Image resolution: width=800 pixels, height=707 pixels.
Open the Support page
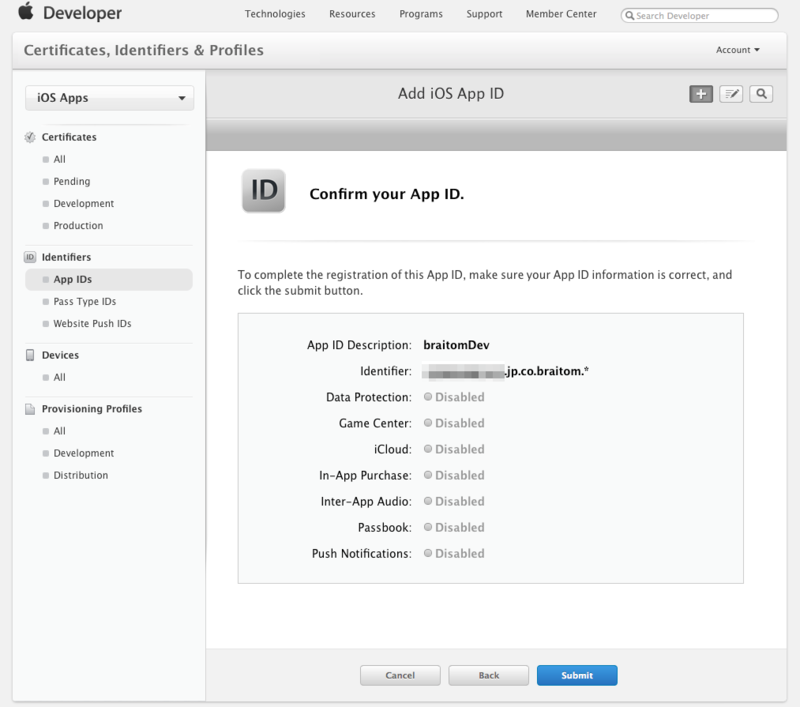click(x=484, y=14)
